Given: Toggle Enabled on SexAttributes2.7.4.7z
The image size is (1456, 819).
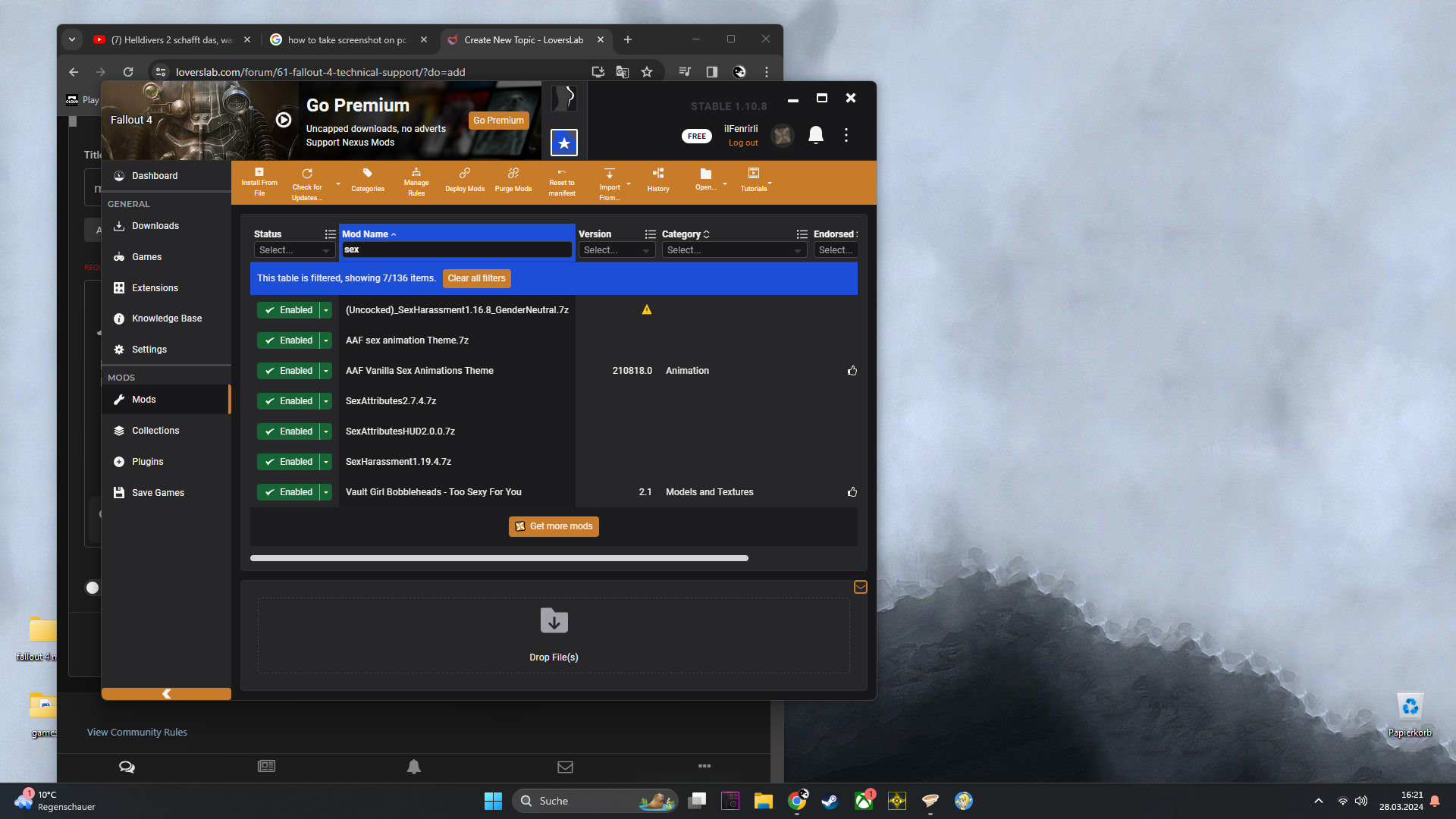Looking at the screenshot, I should click(289, 401).
